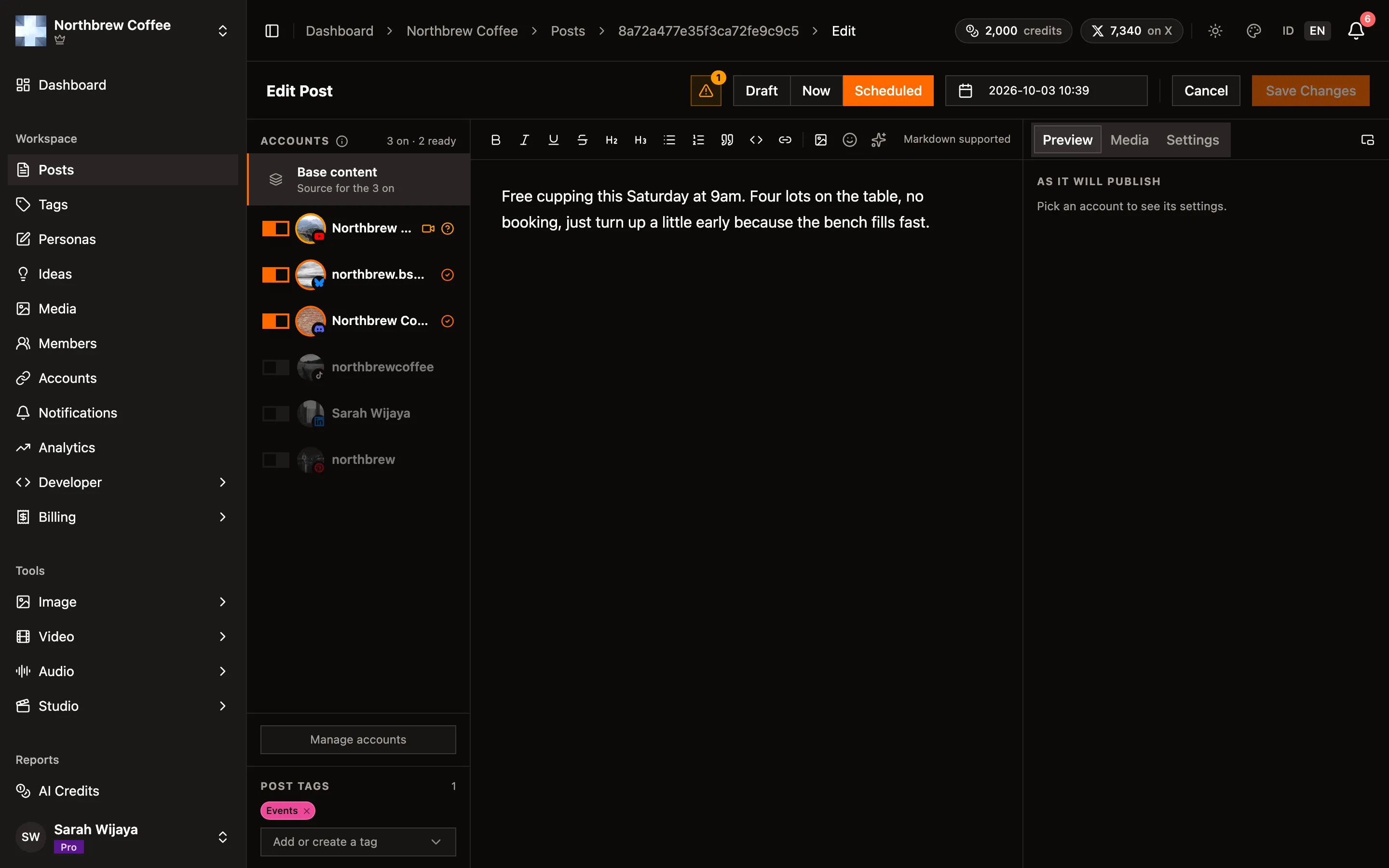1389x868 pixels.
Task: Click Manage accounts button
Action: click(358, 739)
